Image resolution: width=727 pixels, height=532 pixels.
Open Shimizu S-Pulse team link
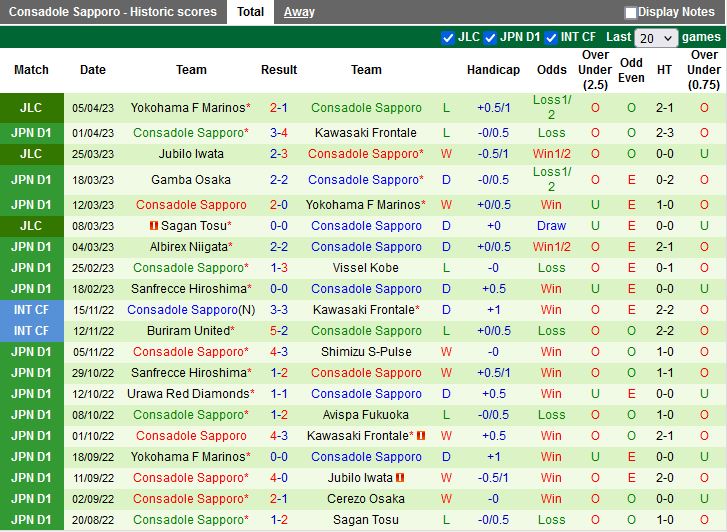click(366, 352)
